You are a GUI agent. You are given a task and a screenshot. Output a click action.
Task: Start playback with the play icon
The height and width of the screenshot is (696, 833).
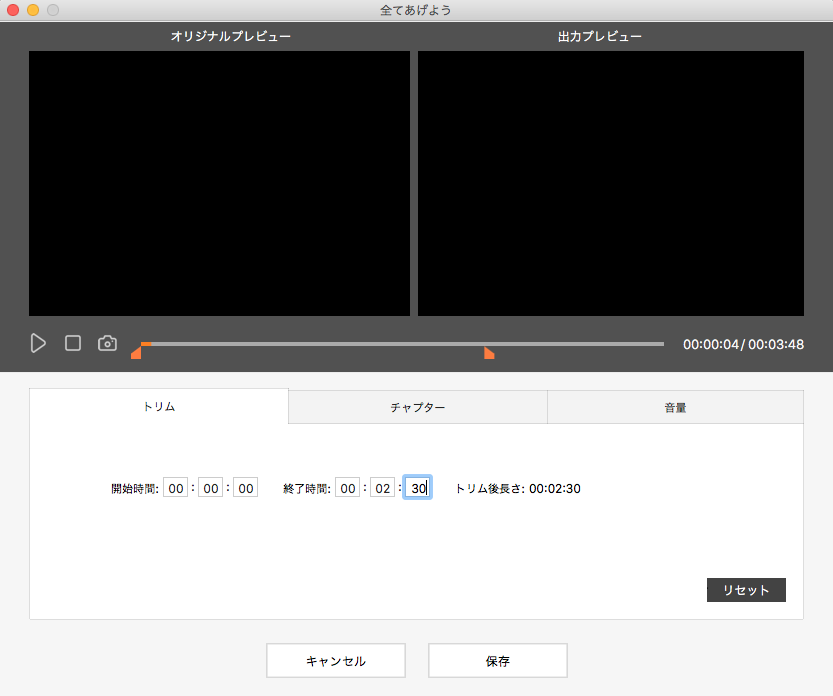38,343
